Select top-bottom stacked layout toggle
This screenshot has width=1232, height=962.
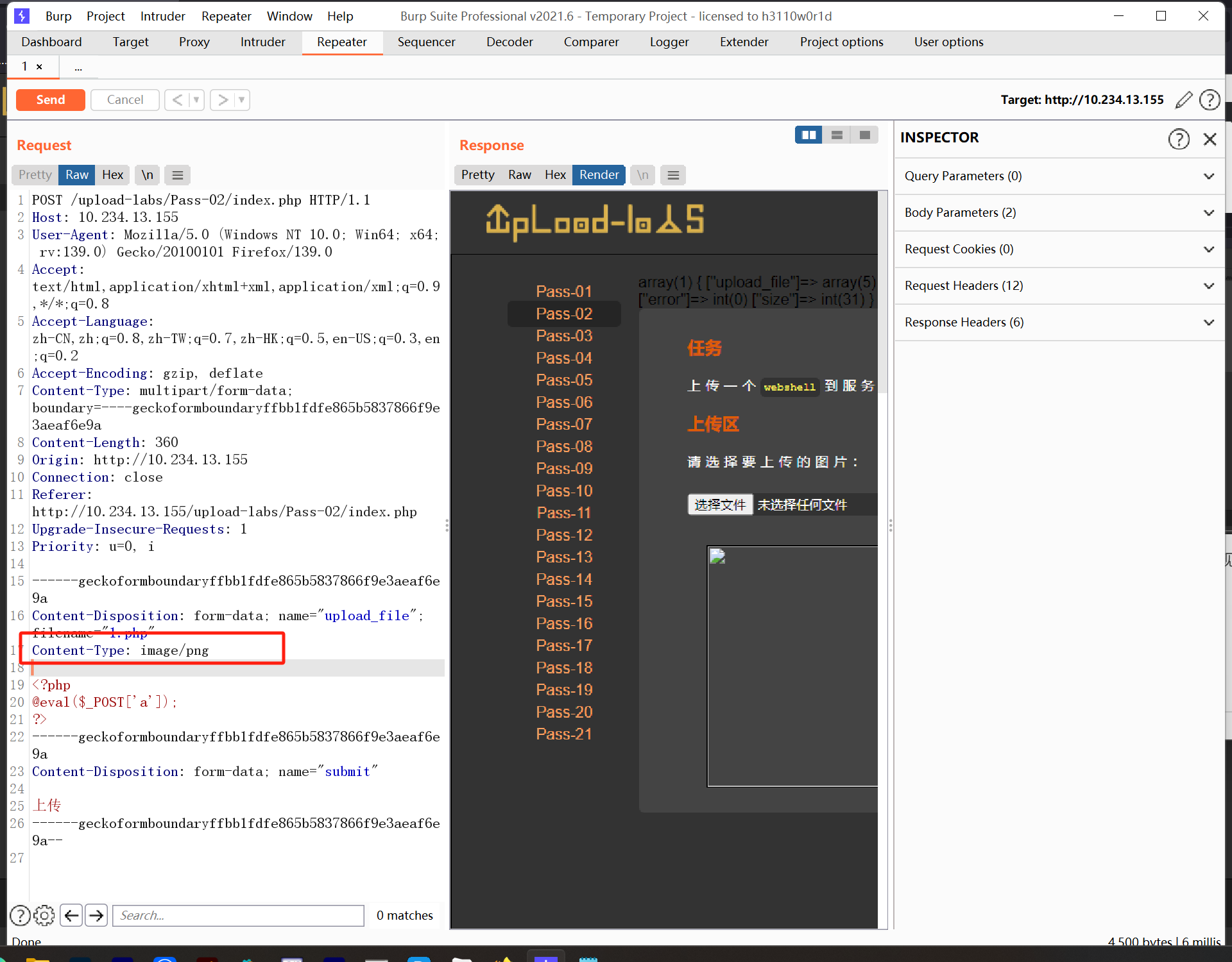pos(837,135)
